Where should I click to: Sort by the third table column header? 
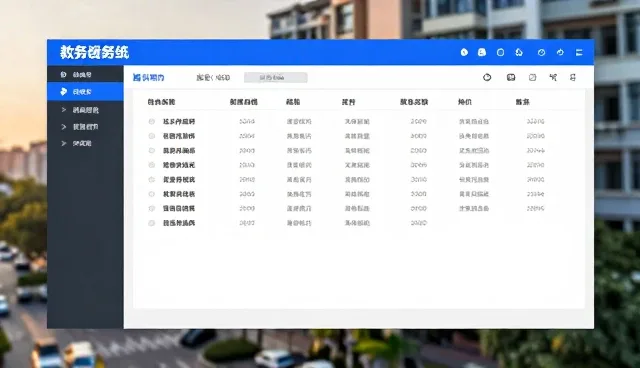tap(293, 102)
